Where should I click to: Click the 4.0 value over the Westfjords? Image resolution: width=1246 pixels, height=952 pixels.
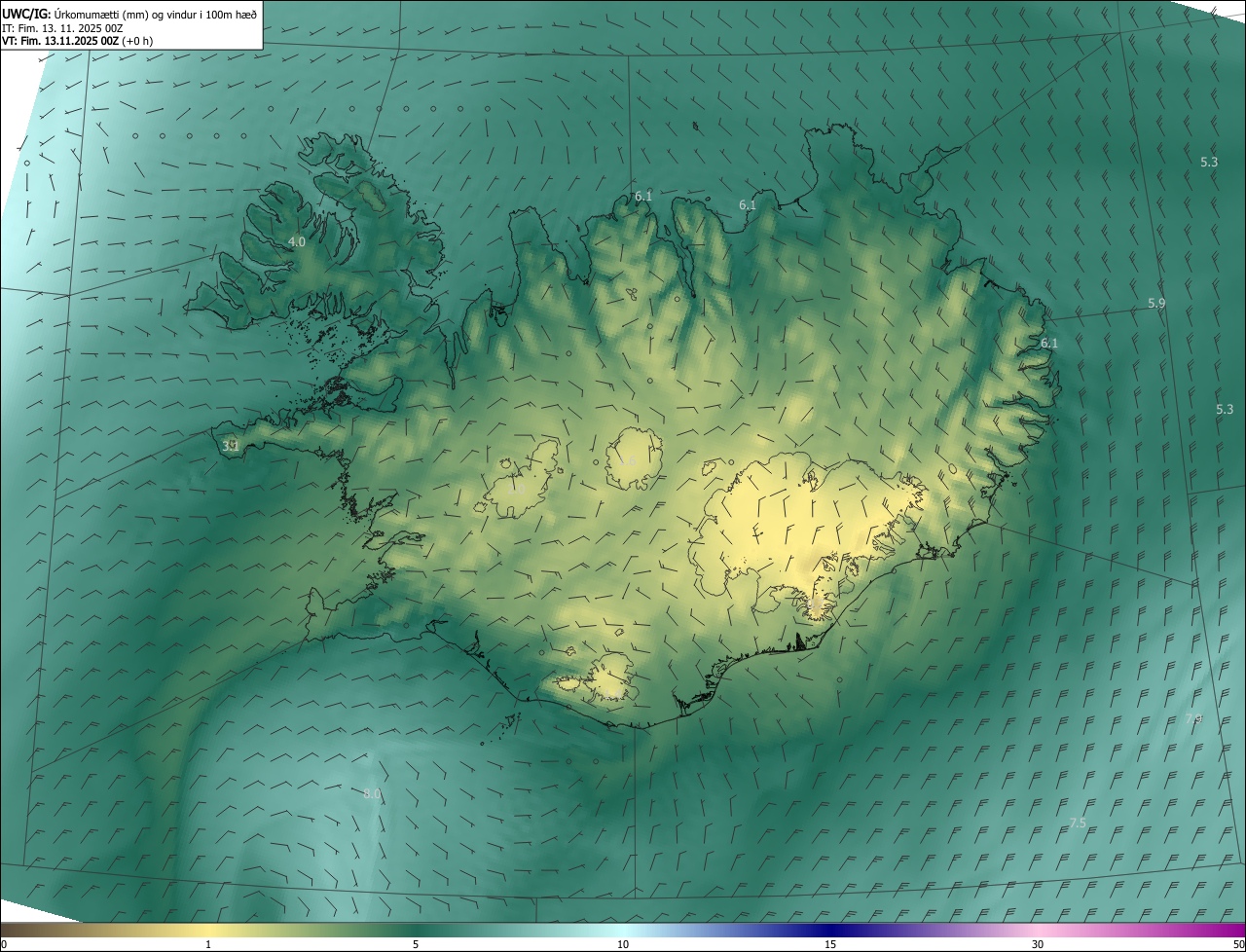(297, 241)
